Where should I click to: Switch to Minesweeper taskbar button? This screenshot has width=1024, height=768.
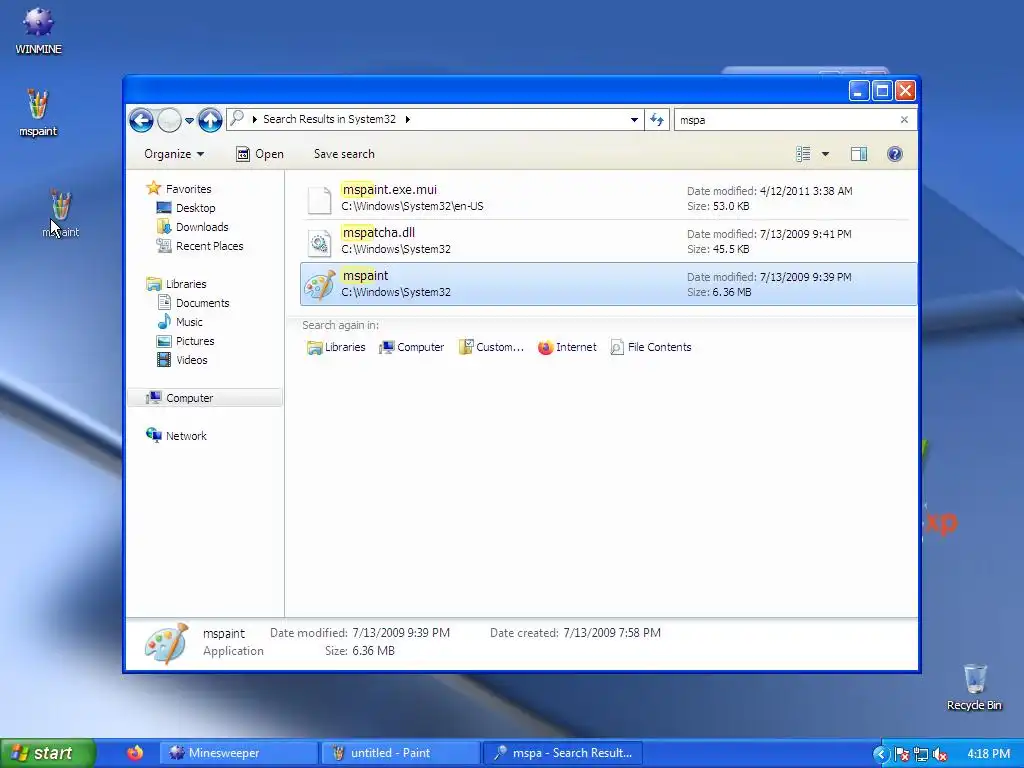tap(239, 753)
